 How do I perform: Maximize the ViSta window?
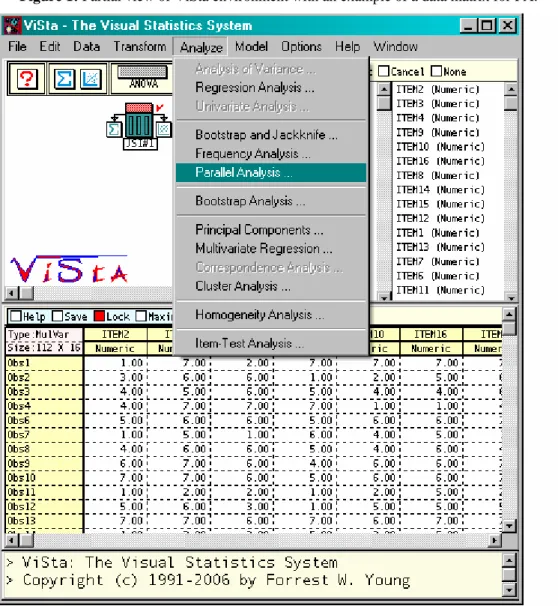[487, 26]
